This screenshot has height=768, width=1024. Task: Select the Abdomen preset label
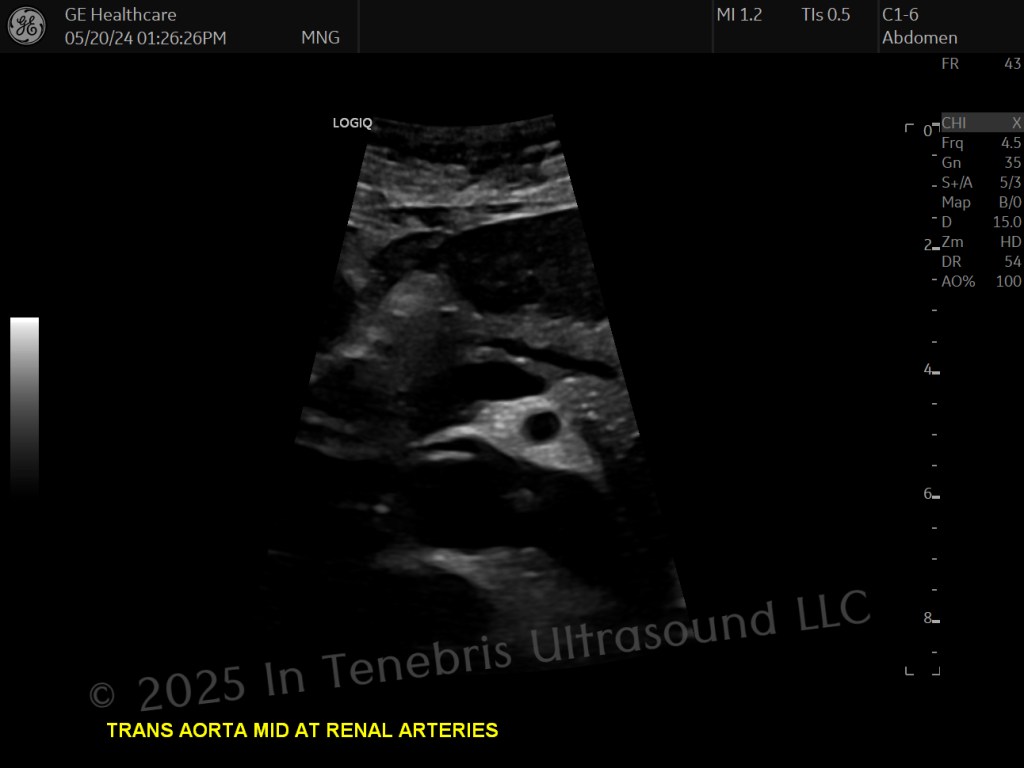(920, 38)
